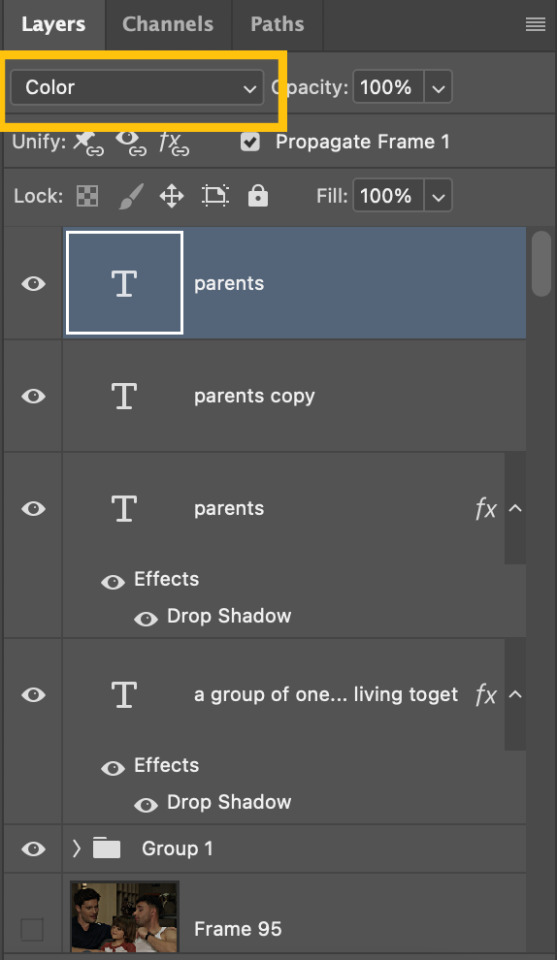This screenshot has height=960, width=557.
Task: Uncheck the Propagate Frame 1 checkbox
Action: (250, 142)
